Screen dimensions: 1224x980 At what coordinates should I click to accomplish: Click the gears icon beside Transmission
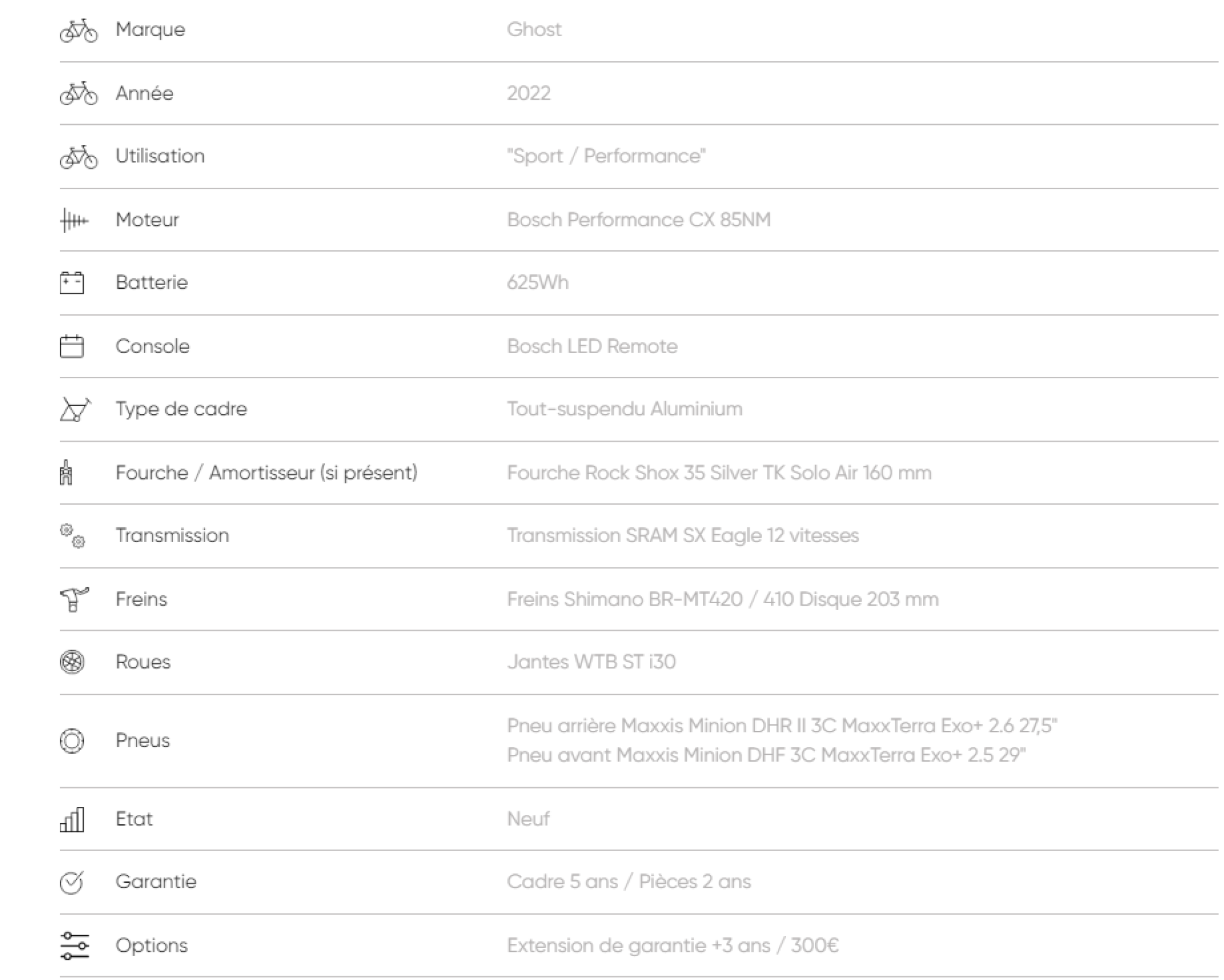[x=72, y=536]
